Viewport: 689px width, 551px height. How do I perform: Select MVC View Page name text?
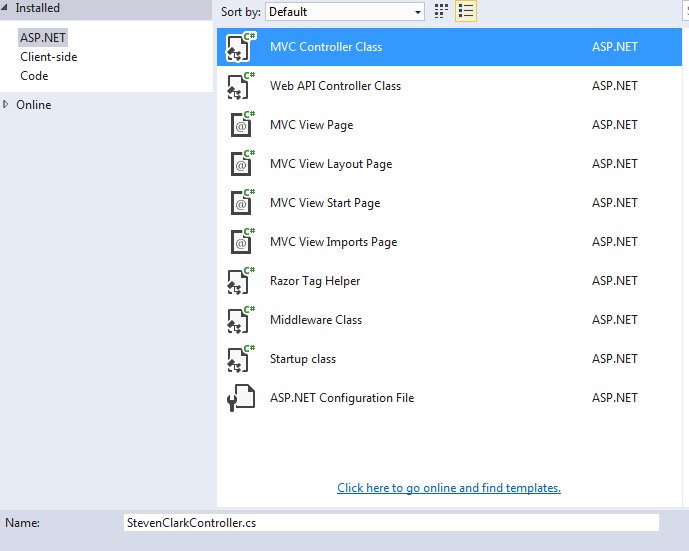[x=312, y=125]
